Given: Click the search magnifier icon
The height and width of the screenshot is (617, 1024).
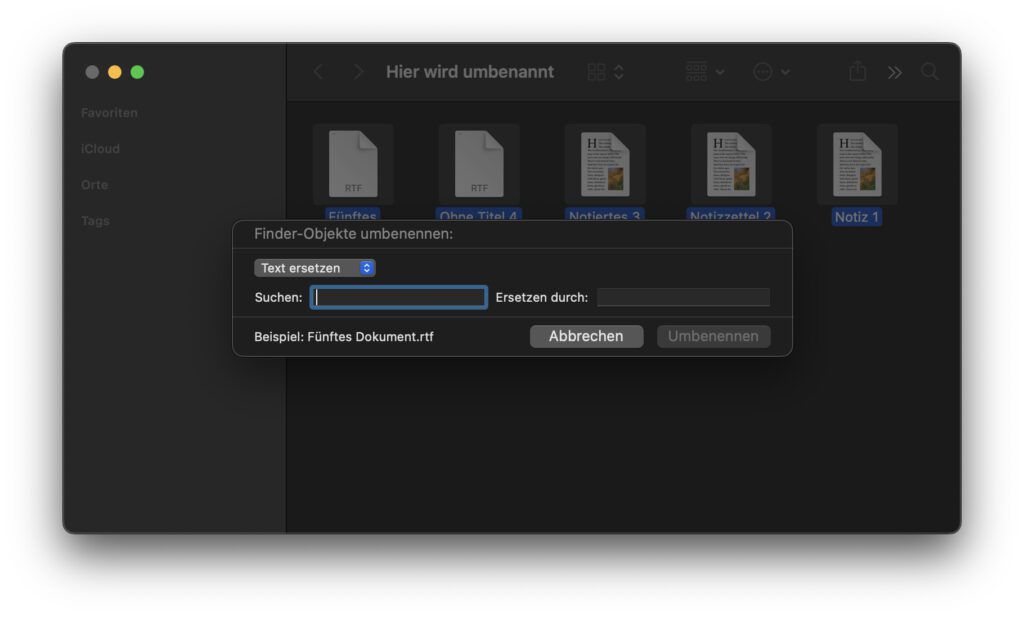Looking at the screenshot, I should click(x=930, y=72).
